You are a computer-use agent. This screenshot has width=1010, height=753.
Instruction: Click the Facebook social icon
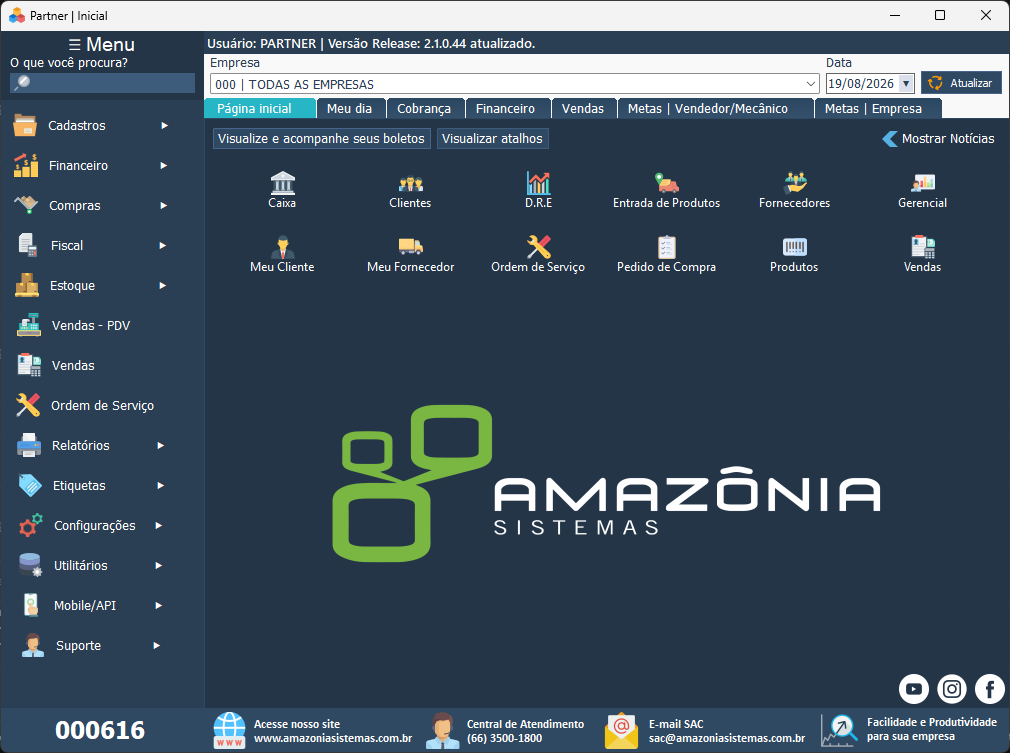pos(990,689)
